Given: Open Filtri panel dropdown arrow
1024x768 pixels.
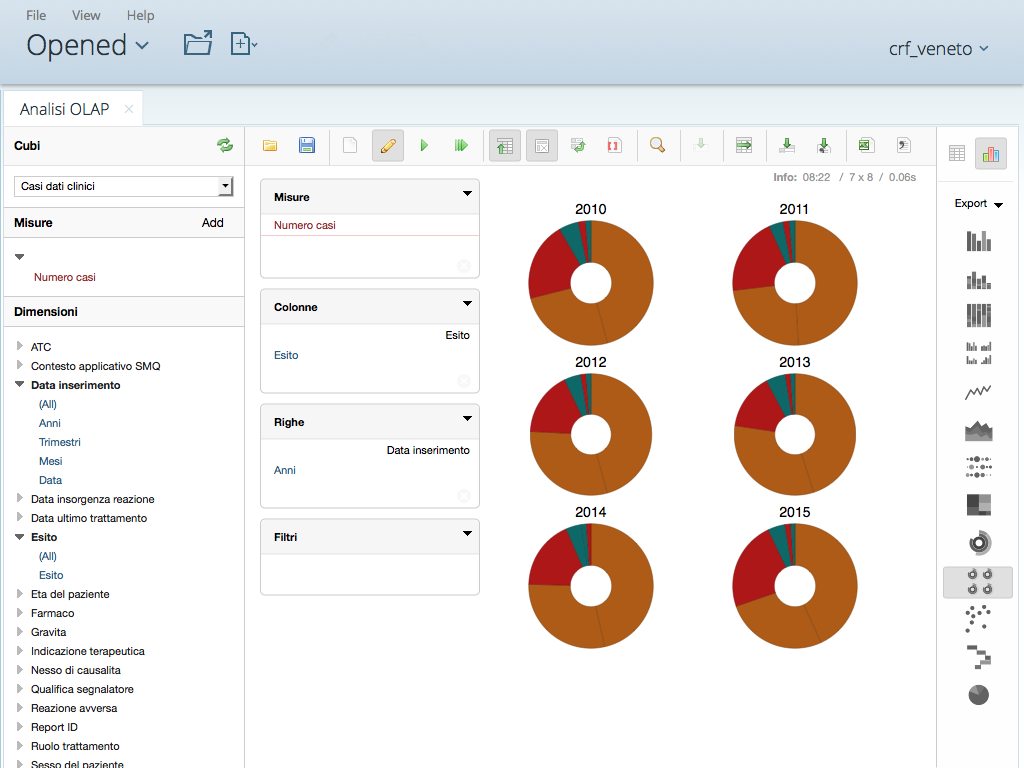Looking at the screenshot, I should pos(467,533).
